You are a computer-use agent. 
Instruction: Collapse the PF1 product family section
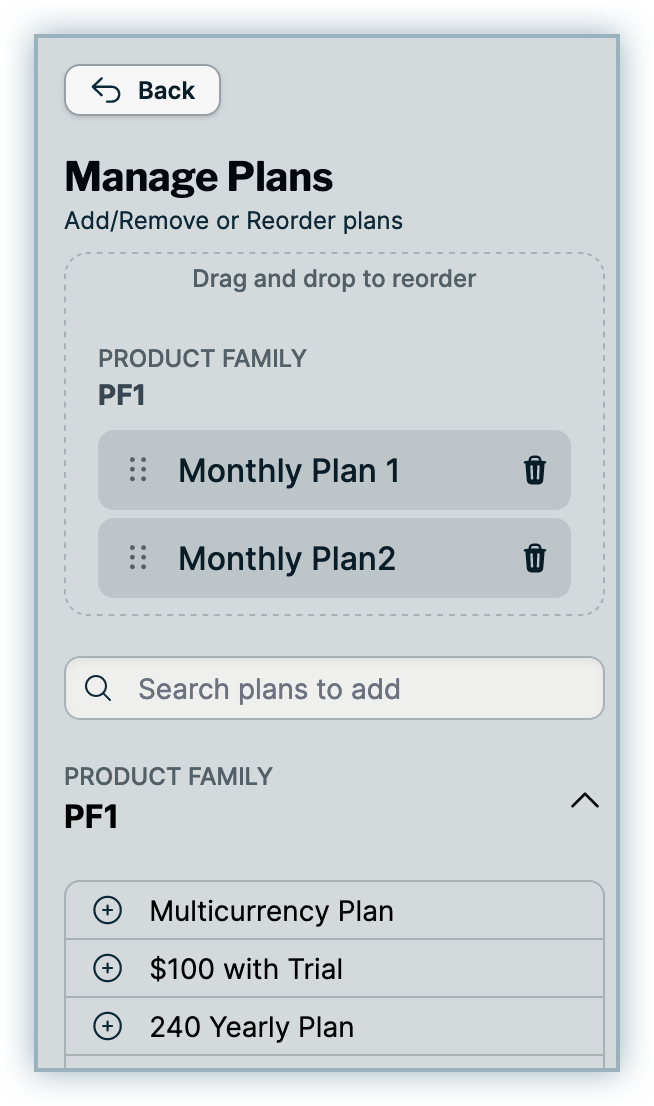coord(584,800)
